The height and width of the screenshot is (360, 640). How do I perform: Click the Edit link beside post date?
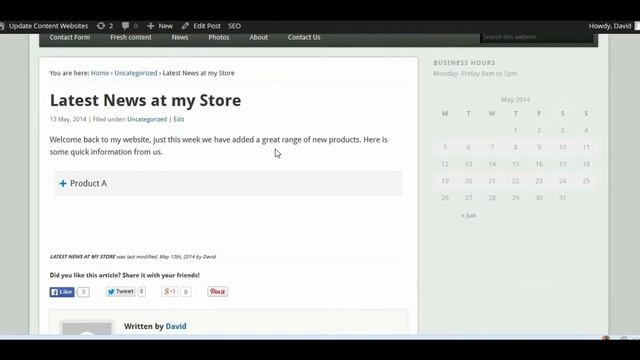click(179, 119)
